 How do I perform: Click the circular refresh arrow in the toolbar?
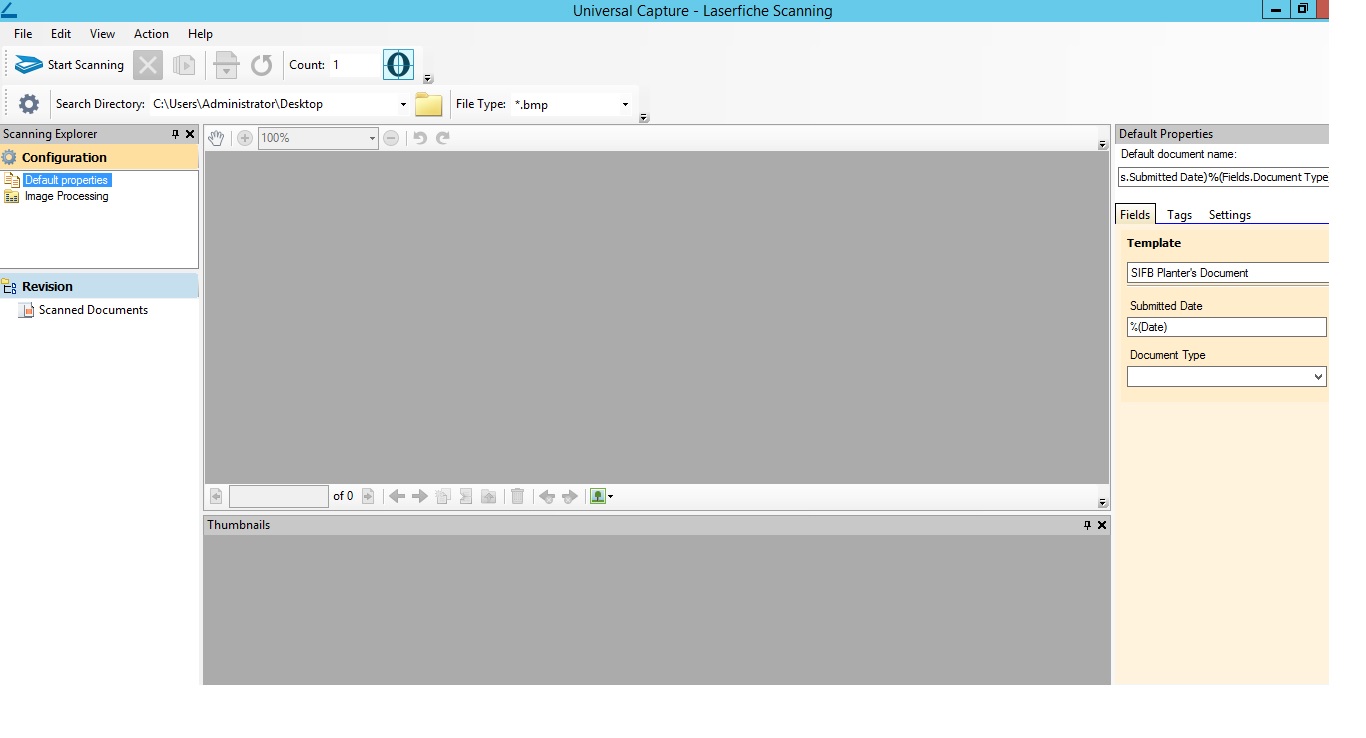point(261,65)
